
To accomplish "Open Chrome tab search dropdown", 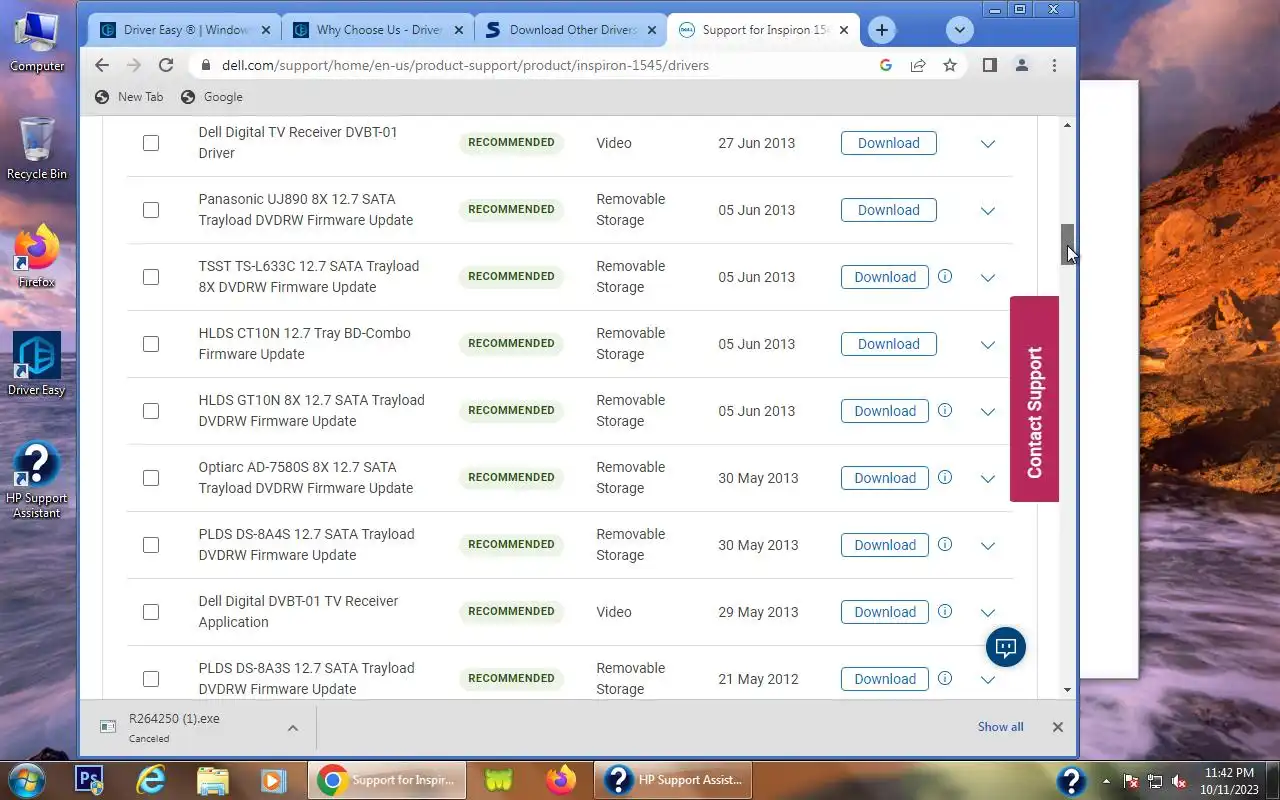I will pos(960,30).
